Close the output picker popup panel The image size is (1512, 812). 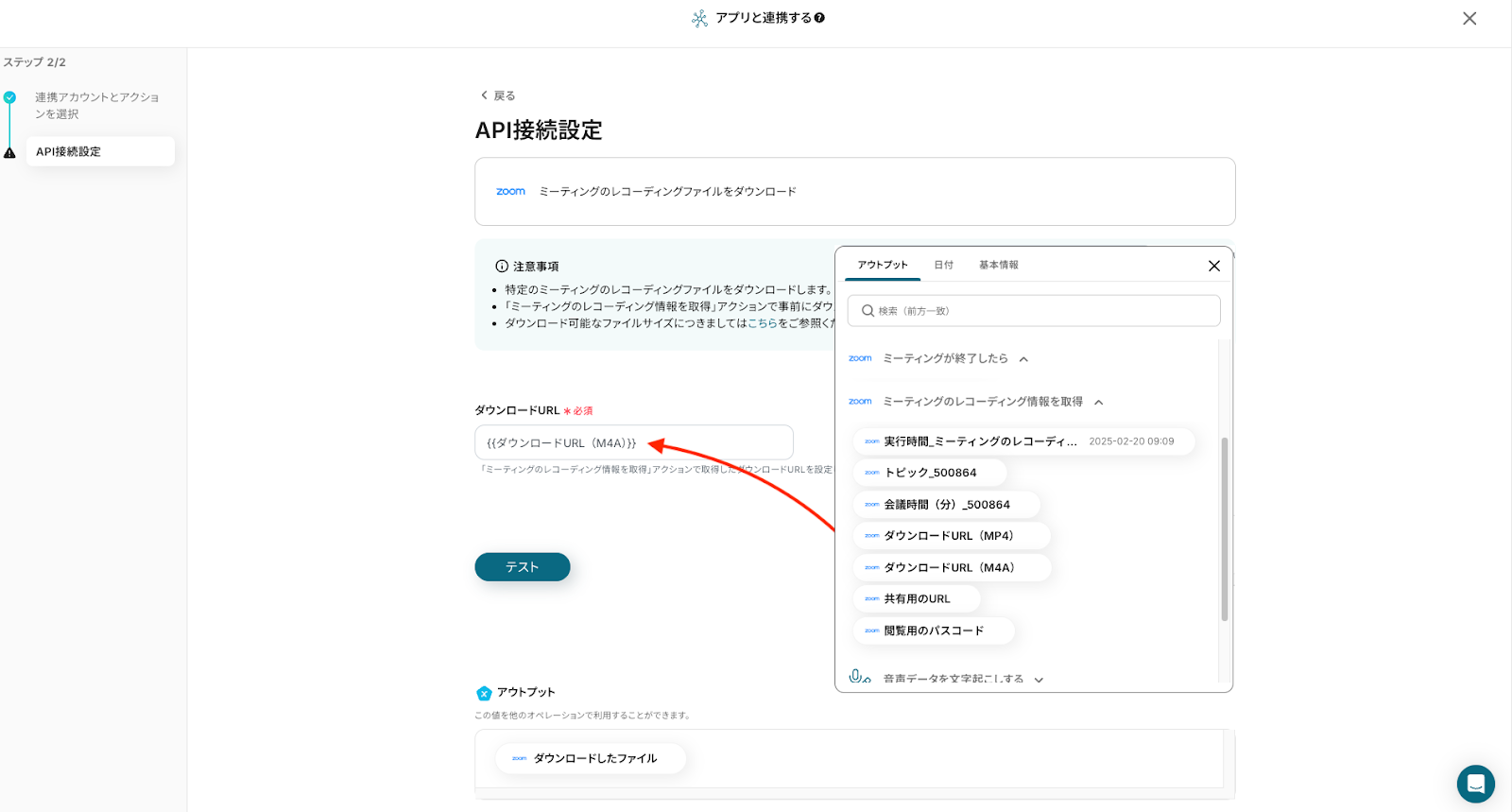coord(1214,266)
